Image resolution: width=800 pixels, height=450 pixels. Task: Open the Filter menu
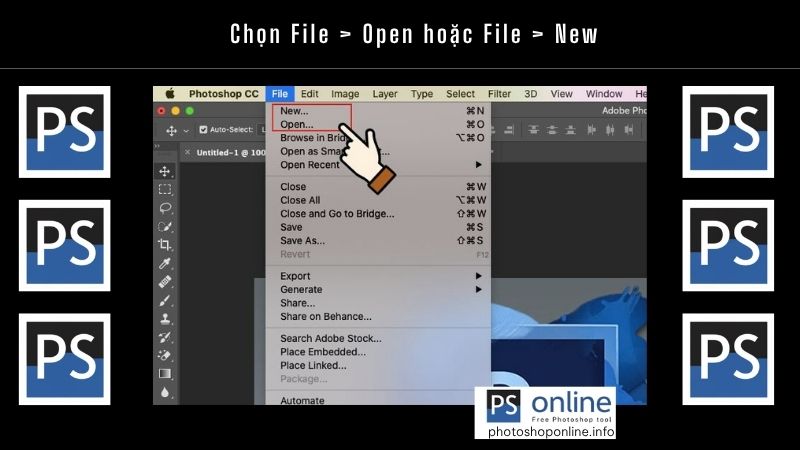pyautogui.click(x=499, y=94)
